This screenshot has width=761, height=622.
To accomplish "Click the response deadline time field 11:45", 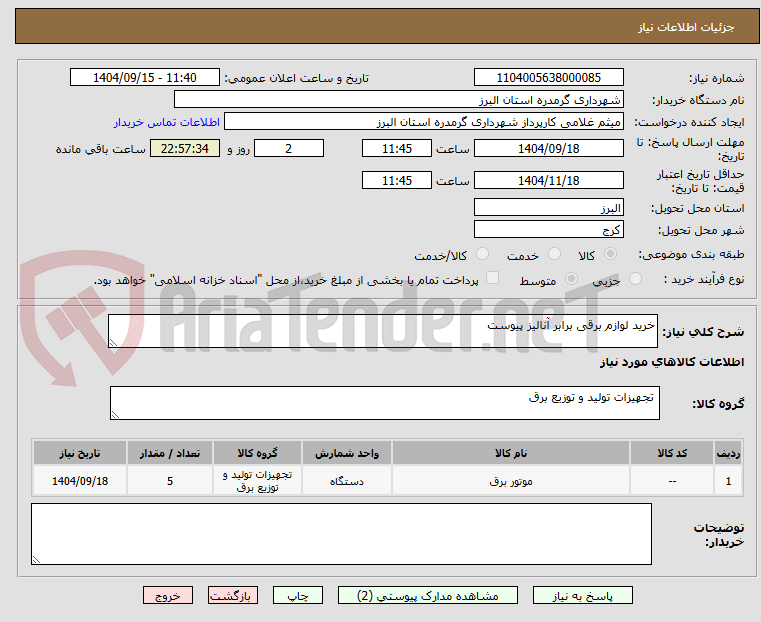I will point(397,148).
